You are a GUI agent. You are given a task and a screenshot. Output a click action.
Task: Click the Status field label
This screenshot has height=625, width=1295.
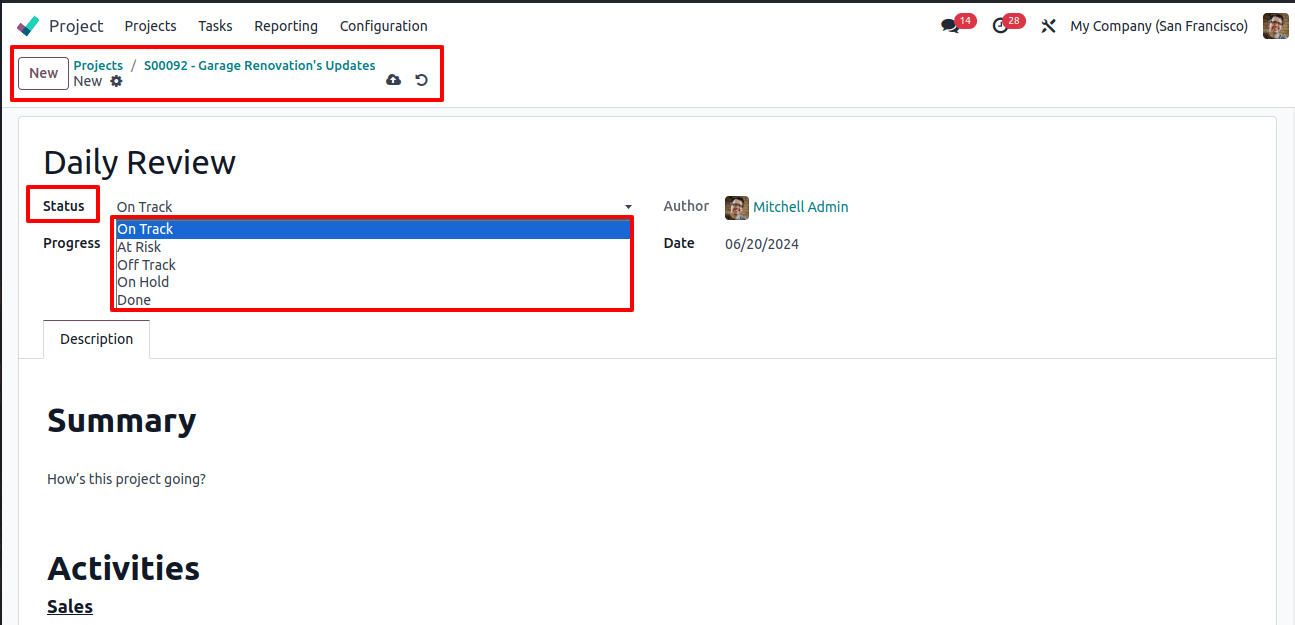64,206
